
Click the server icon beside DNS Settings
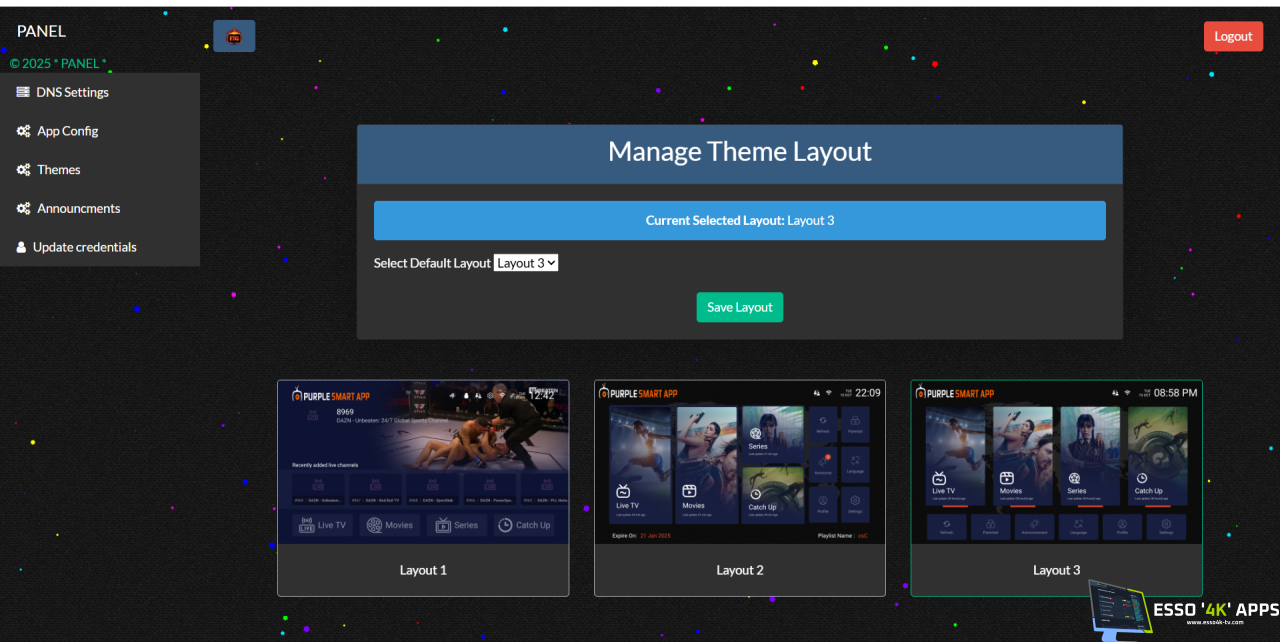point(23,92)
